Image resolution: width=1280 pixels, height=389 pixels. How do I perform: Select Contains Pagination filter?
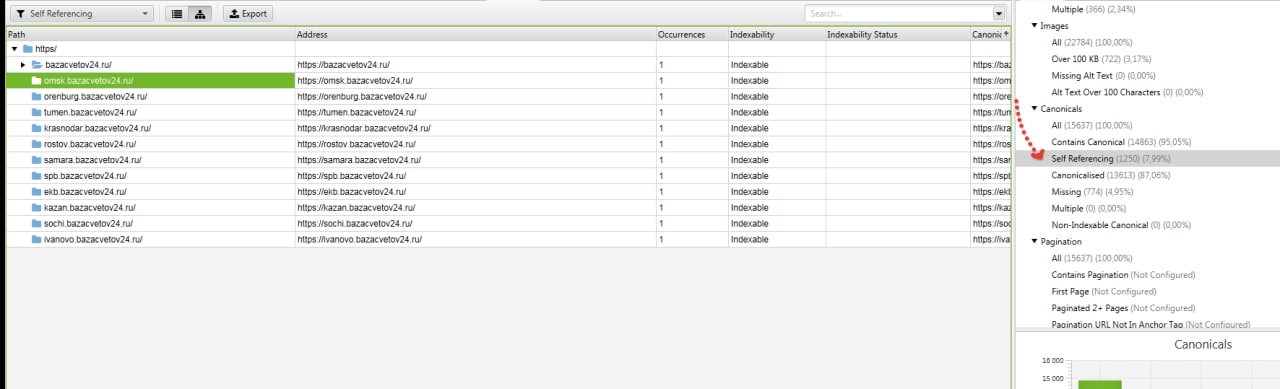(1123, 274)
